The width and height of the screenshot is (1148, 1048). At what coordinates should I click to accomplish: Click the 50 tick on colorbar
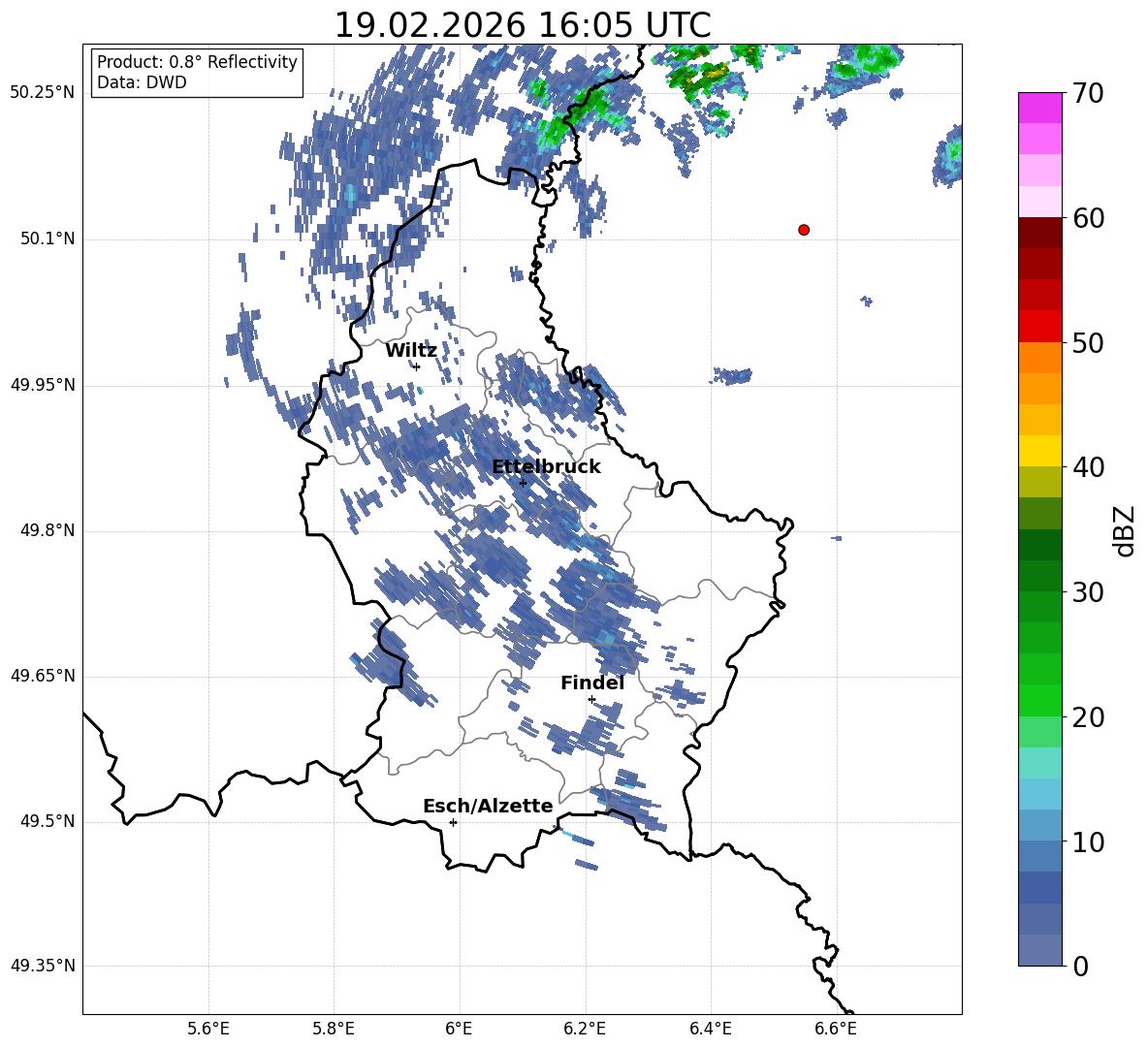pos(1088,343)
